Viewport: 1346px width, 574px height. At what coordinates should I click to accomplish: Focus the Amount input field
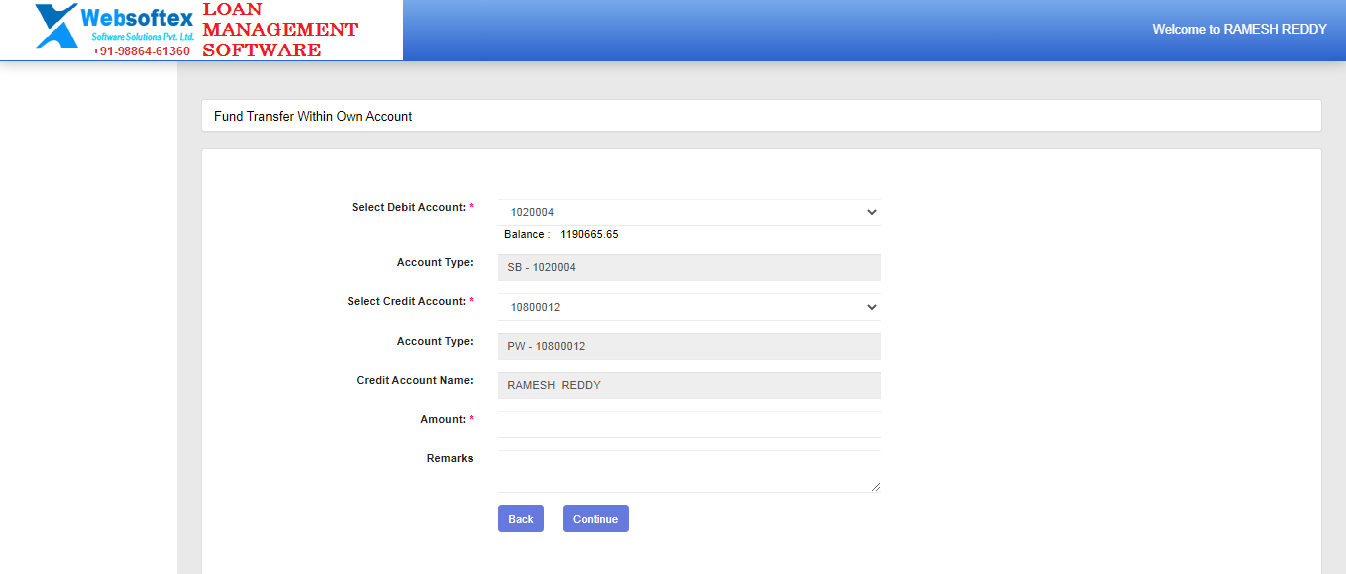click(x=689, y=424)
